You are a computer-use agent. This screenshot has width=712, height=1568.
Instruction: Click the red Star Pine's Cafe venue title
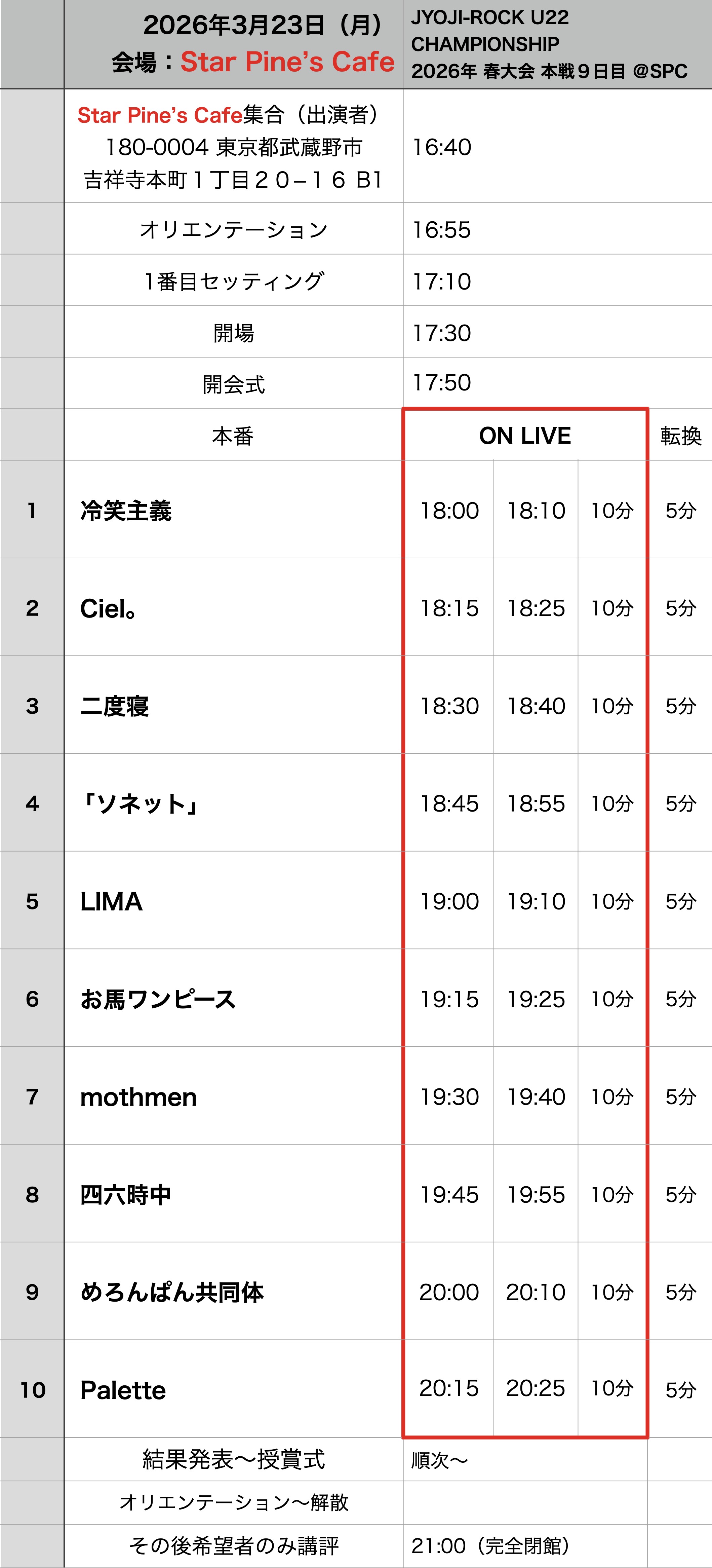tap(287, 62)
